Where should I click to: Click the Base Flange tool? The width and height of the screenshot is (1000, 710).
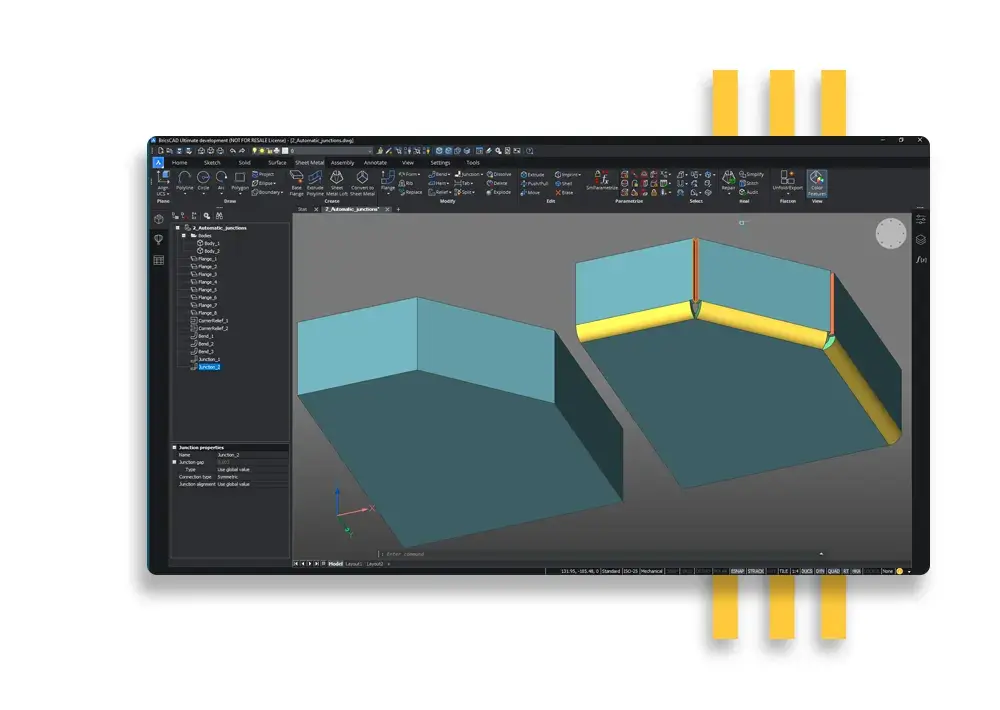297,182
